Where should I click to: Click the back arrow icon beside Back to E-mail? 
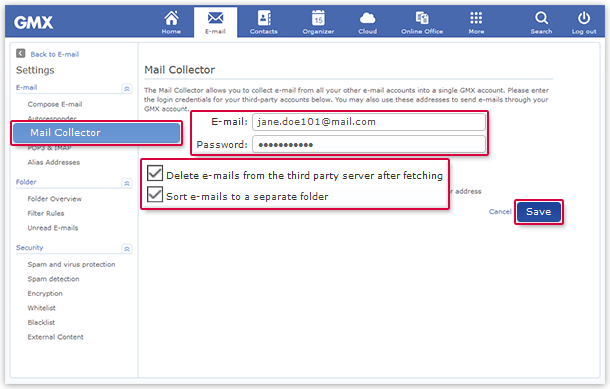tap(21, 53)
